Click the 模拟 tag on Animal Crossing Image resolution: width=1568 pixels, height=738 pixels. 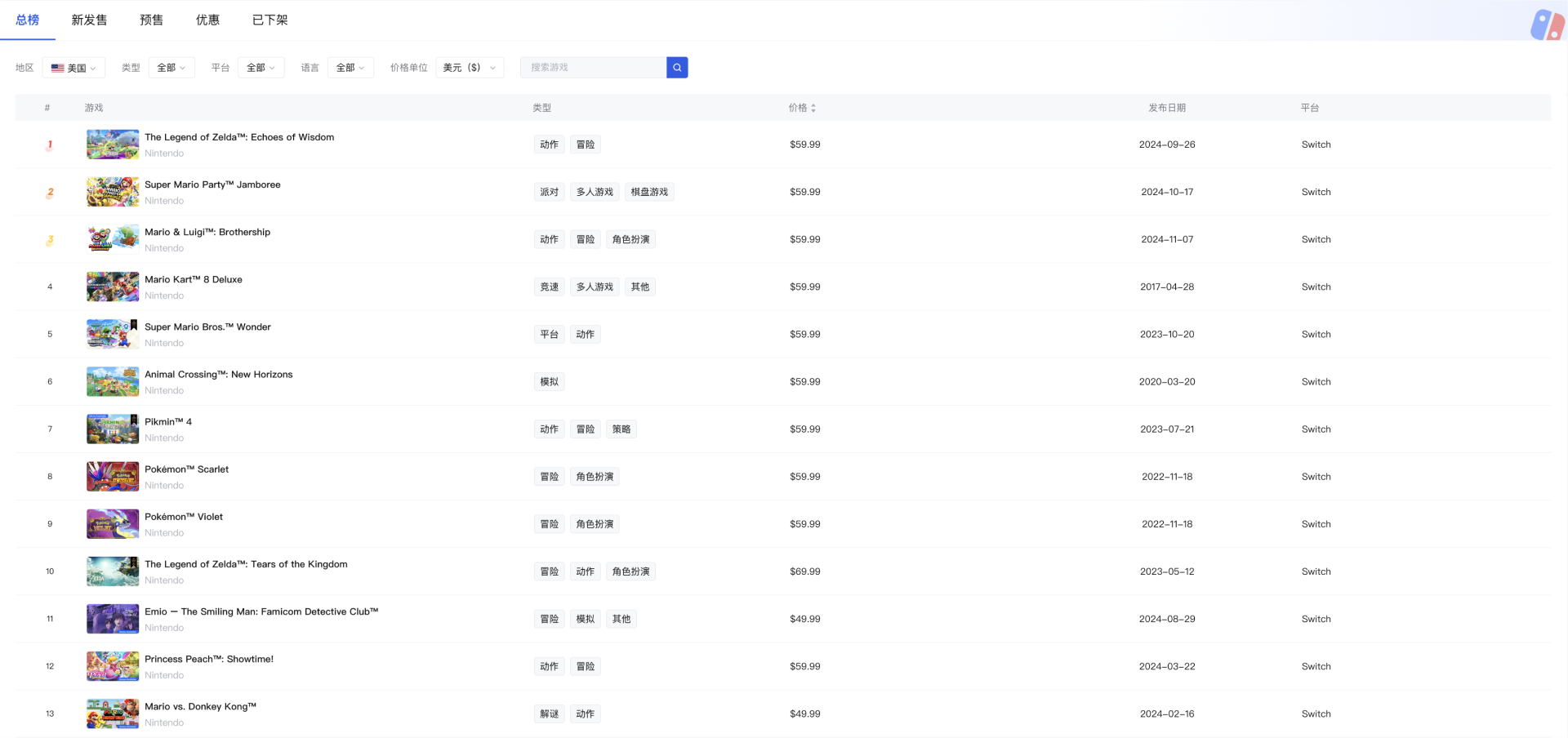[x=550, y=381]
